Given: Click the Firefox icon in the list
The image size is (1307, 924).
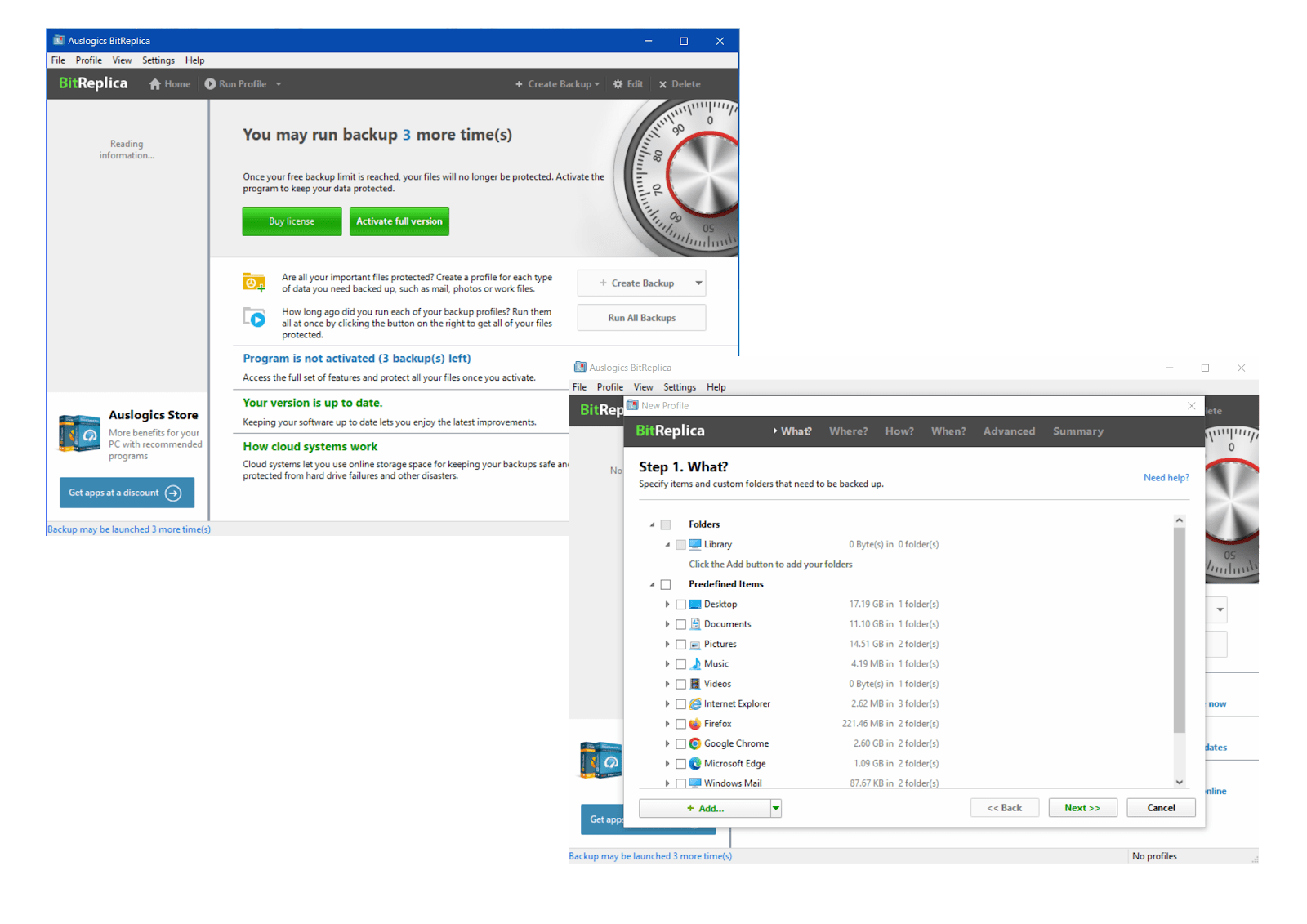Looking at the screenshot, I should tap(695, 724).
